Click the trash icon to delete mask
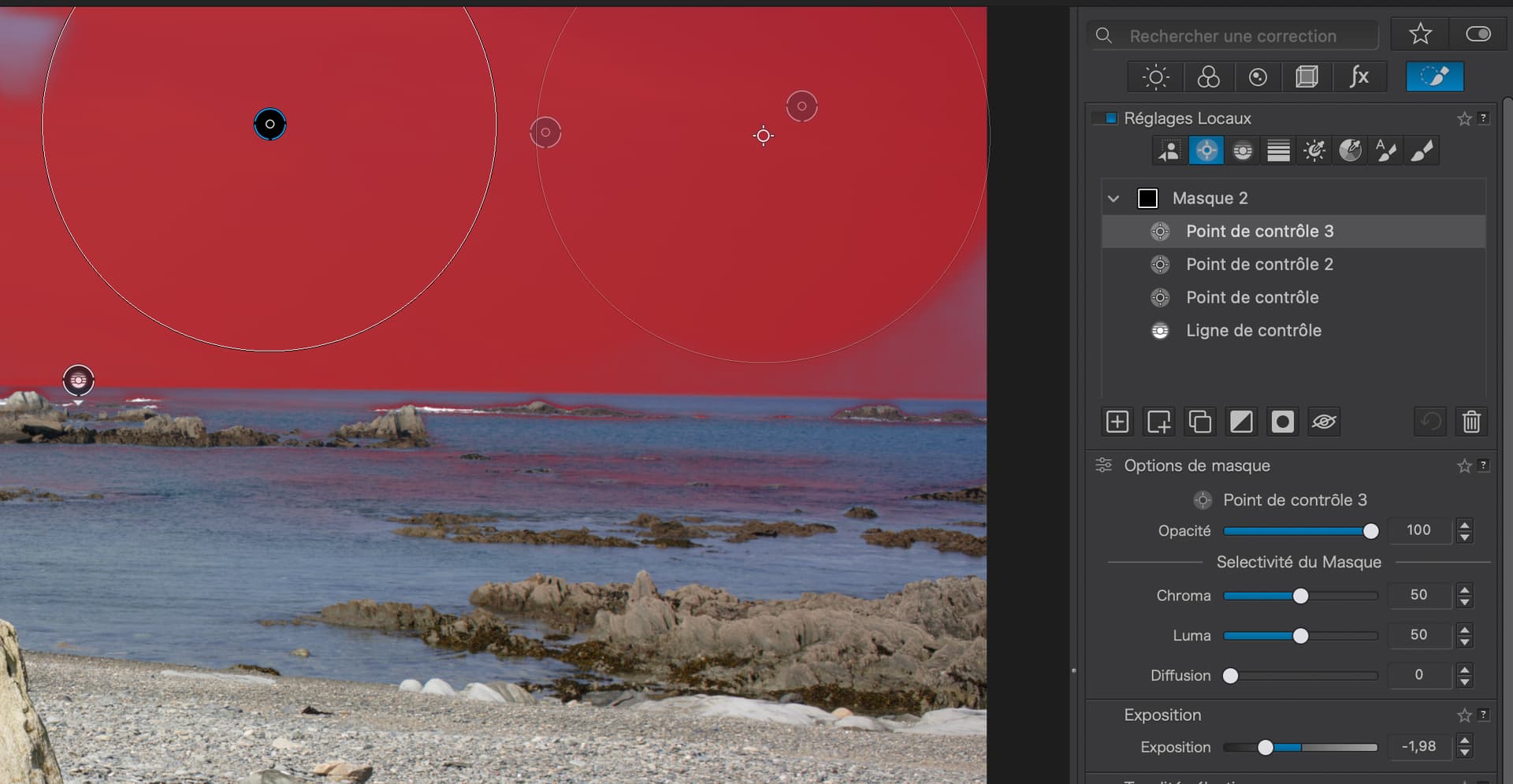This screenshot has width=1513, height=784. coord(1470,422)
